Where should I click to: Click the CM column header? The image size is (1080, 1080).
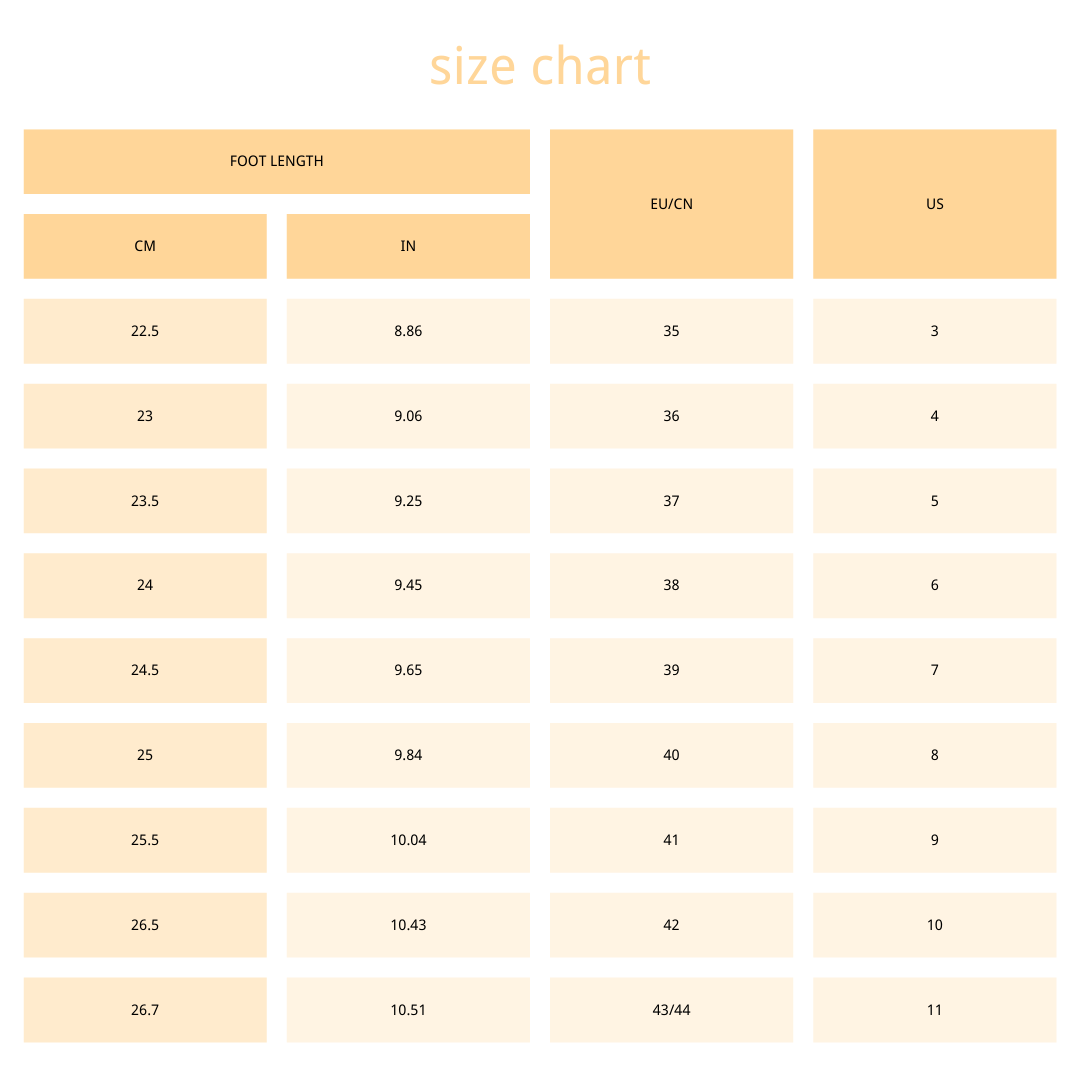(x=145, y=246)
